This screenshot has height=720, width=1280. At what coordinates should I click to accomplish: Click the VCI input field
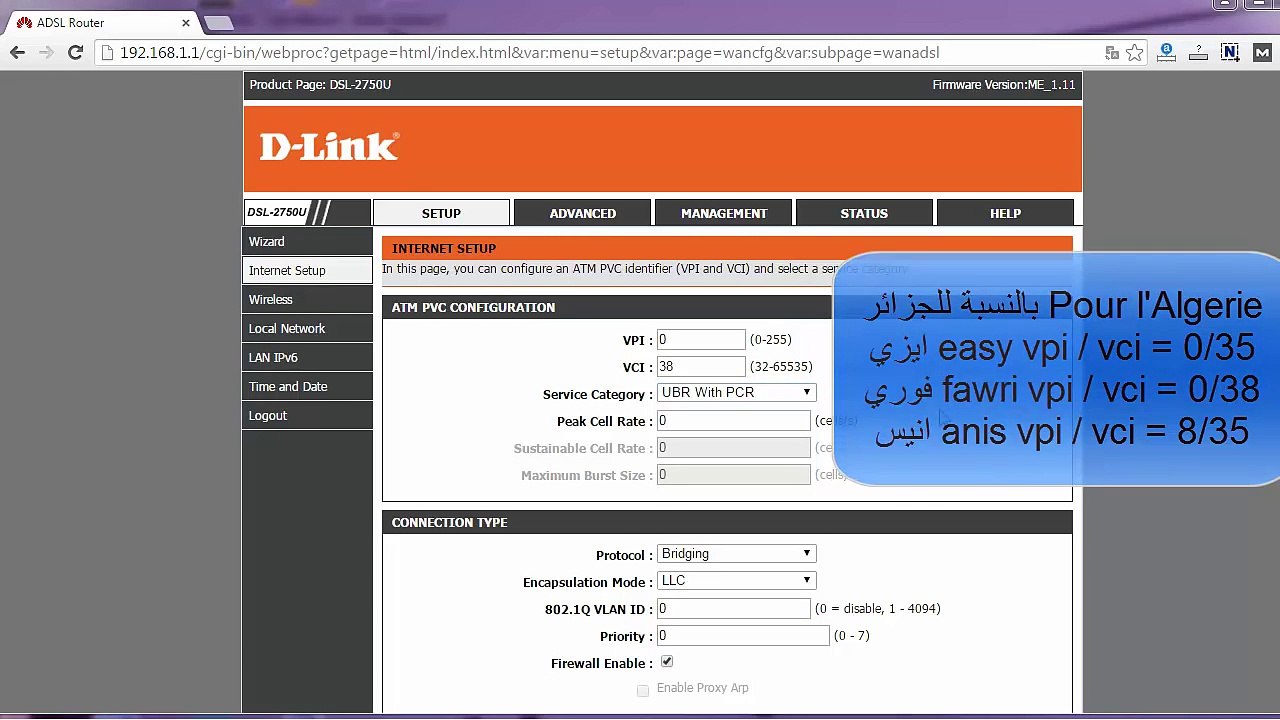(x=701, y=367)
